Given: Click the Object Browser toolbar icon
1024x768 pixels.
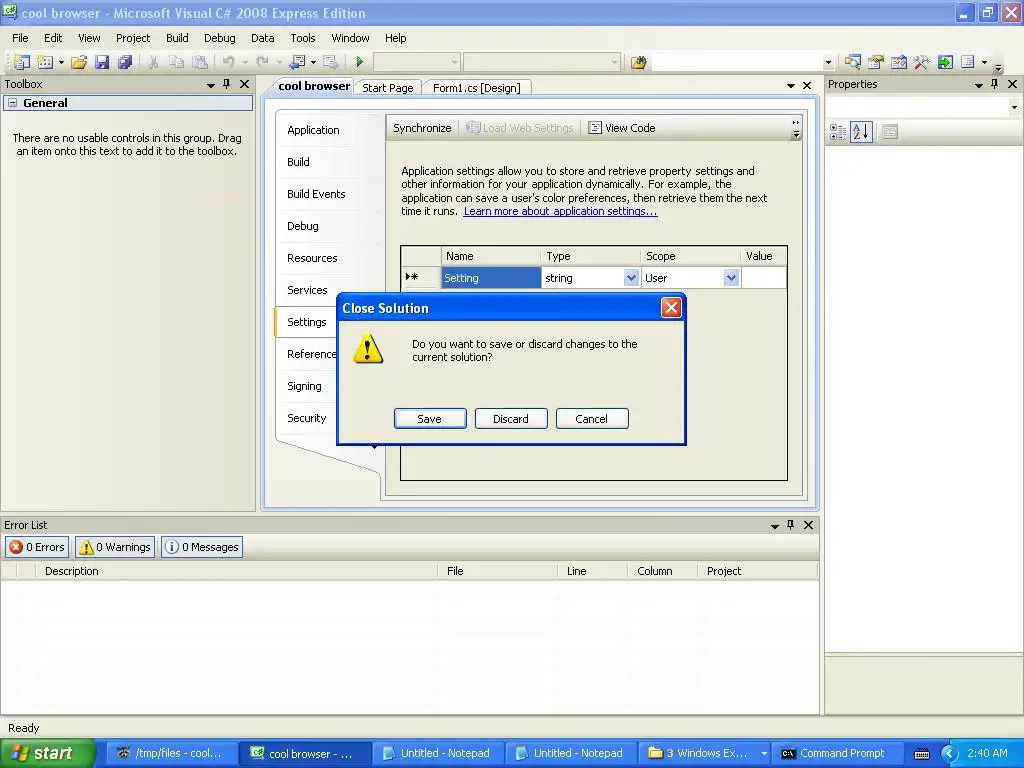Looking at the screenshot, I should pyautogui.click(x=899, y=62).
